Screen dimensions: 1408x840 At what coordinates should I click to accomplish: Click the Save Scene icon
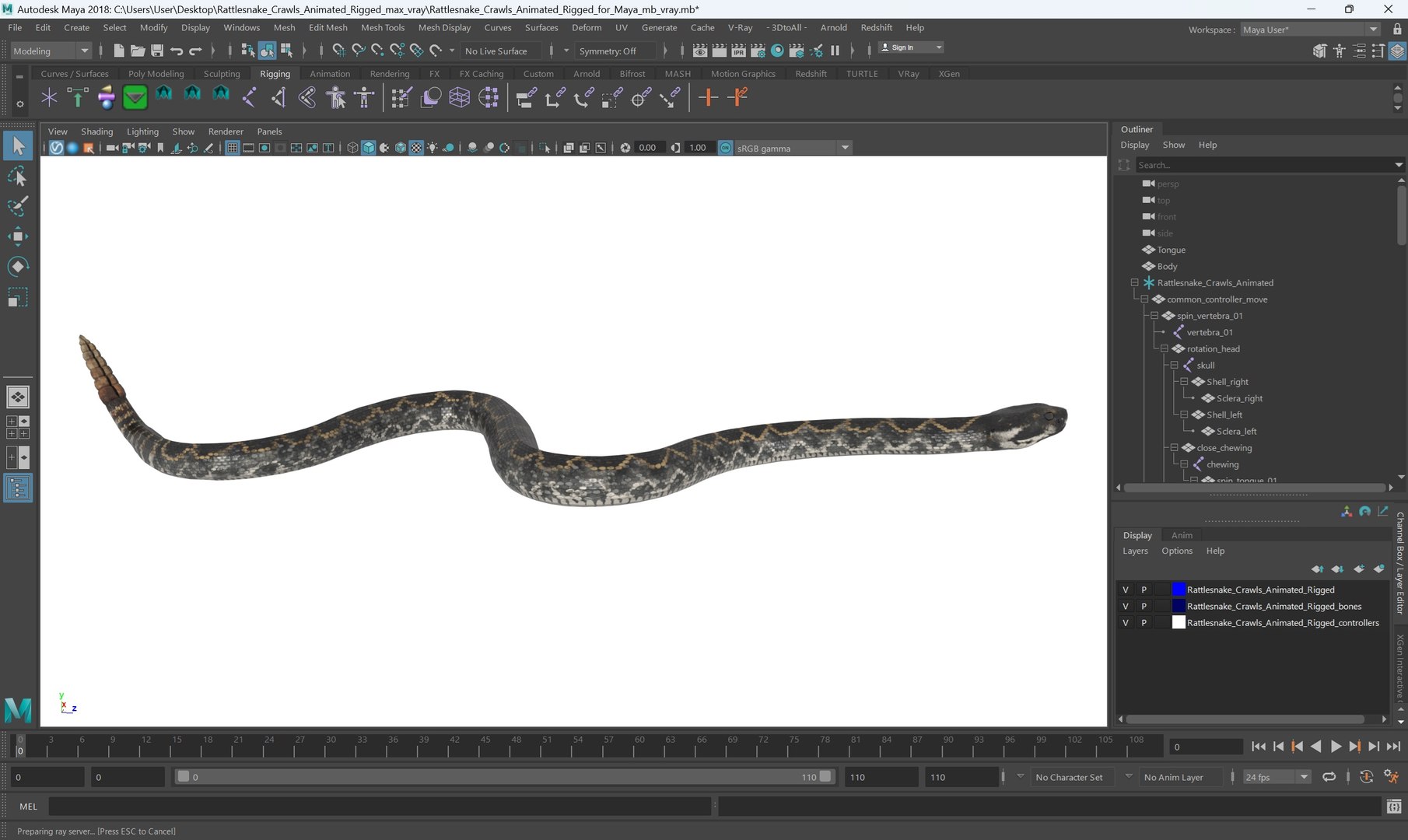pos(157,51)
